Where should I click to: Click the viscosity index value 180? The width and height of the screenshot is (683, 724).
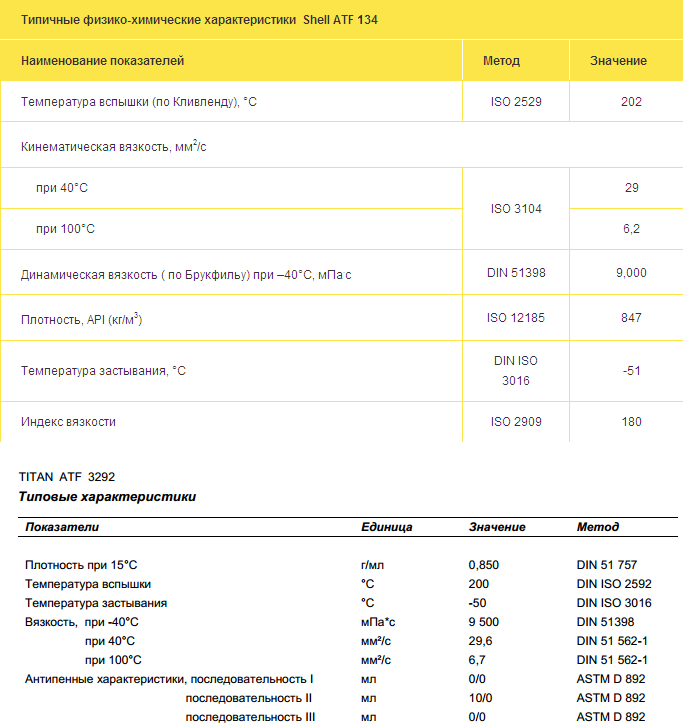(631, 422)
